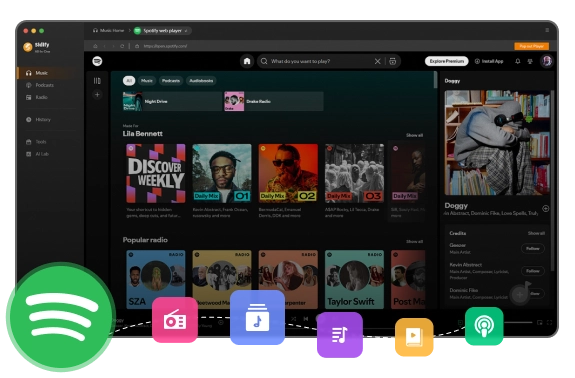The height and width of the screenshot is (378, 575).
Task: Click Explore Premium
Action: 447,61
